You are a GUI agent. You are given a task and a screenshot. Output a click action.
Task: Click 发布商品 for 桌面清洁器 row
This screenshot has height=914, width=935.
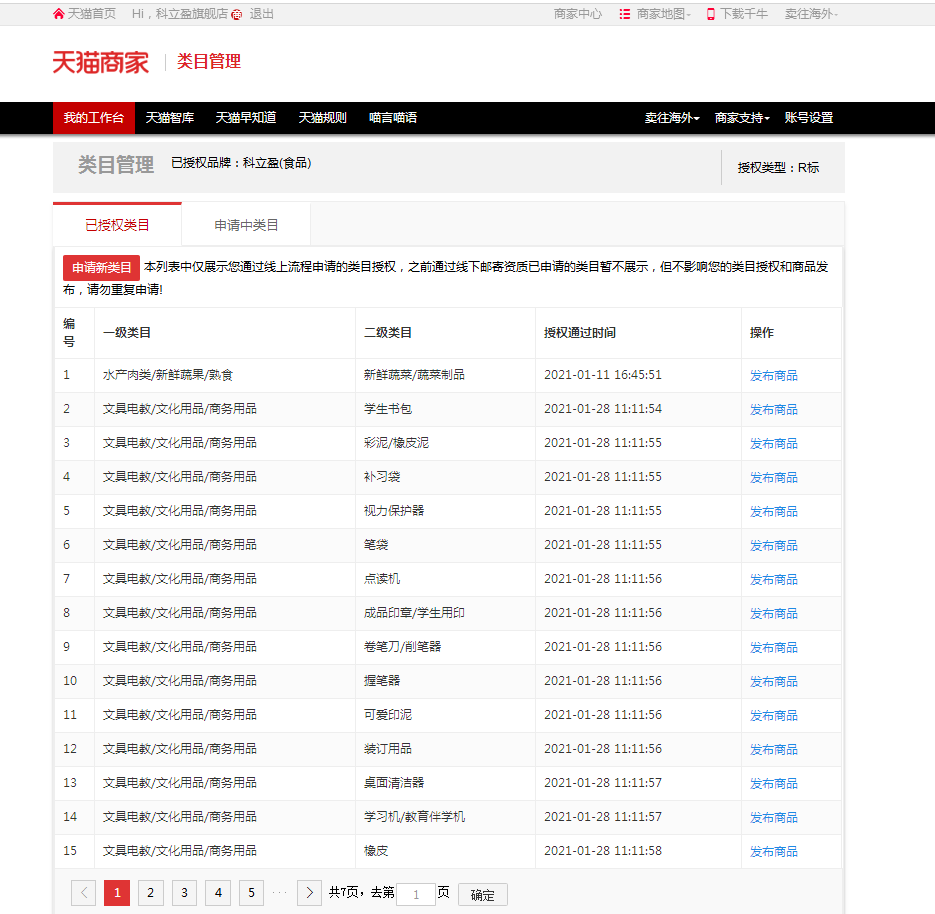(773, 783)
